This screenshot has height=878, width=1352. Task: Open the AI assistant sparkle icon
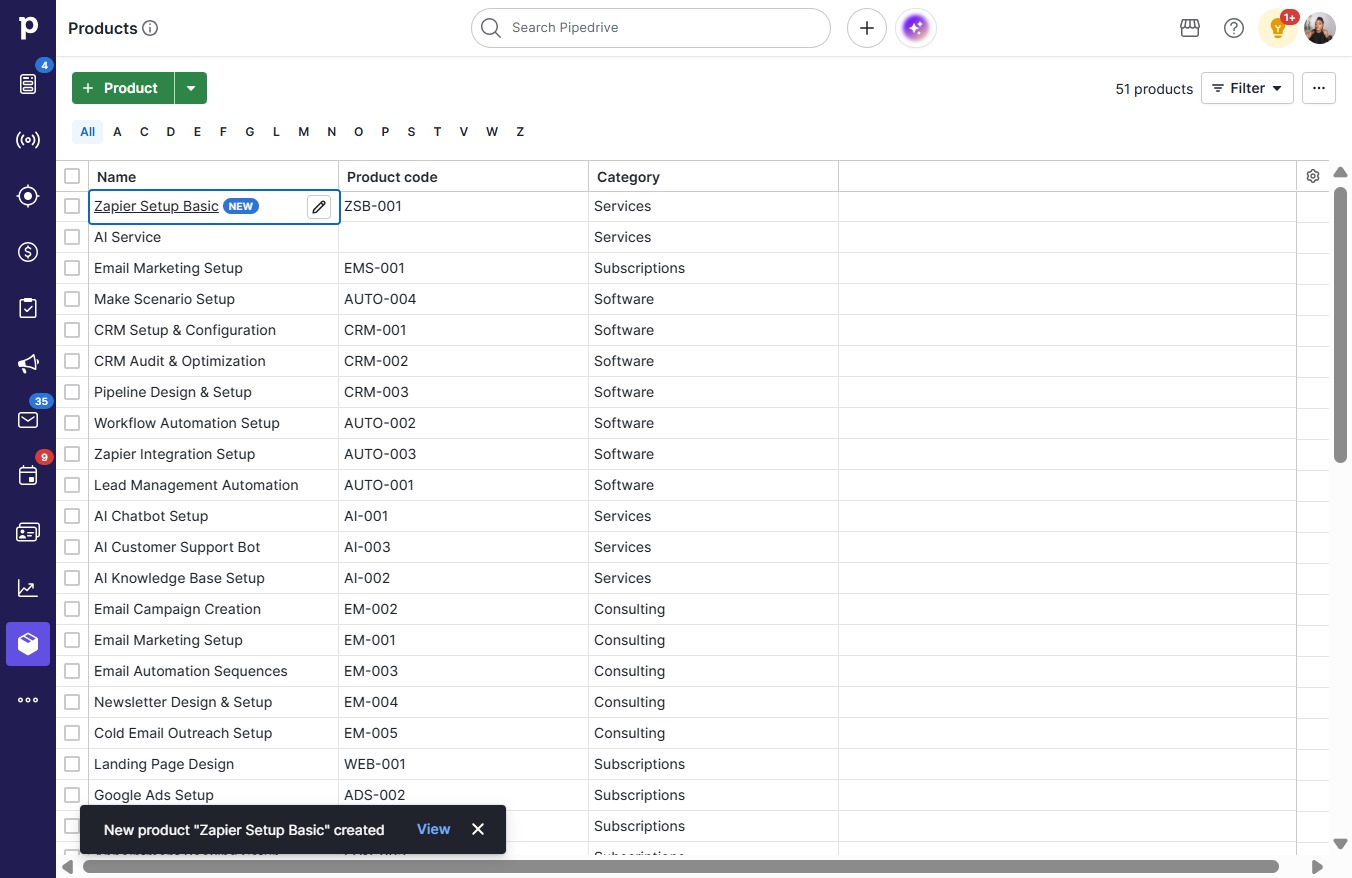click(x=916, y=28)
